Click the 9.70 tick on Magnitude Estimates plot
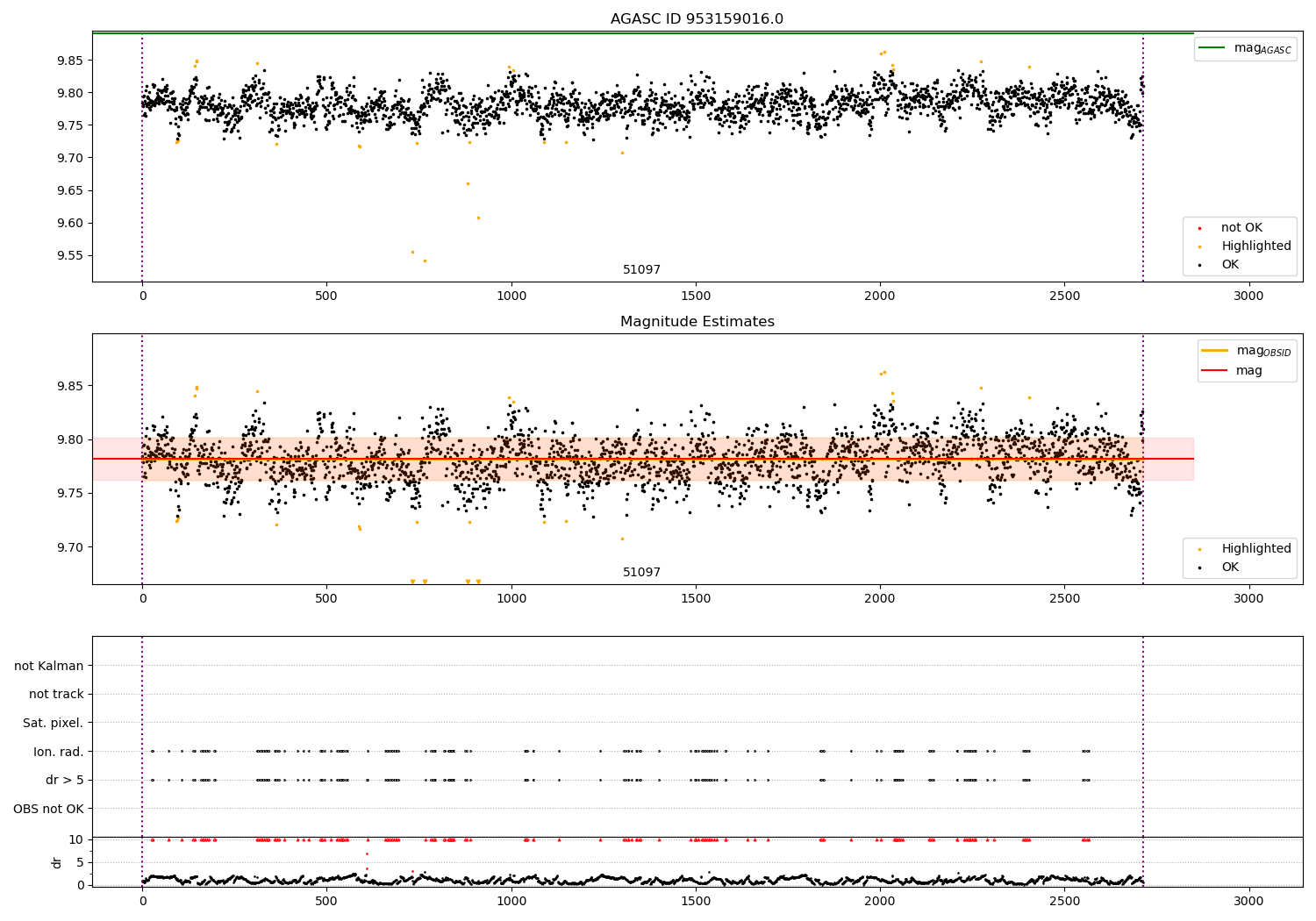 point(69,546)
